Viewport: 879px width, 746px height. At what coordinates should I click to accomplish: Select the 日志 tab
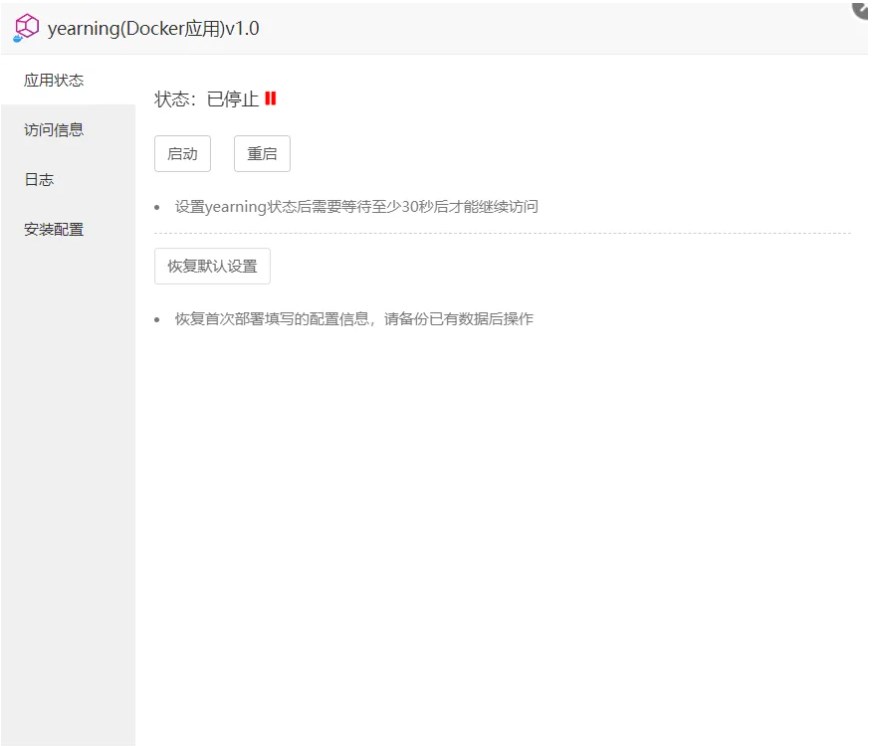click(x=39, y=180)
